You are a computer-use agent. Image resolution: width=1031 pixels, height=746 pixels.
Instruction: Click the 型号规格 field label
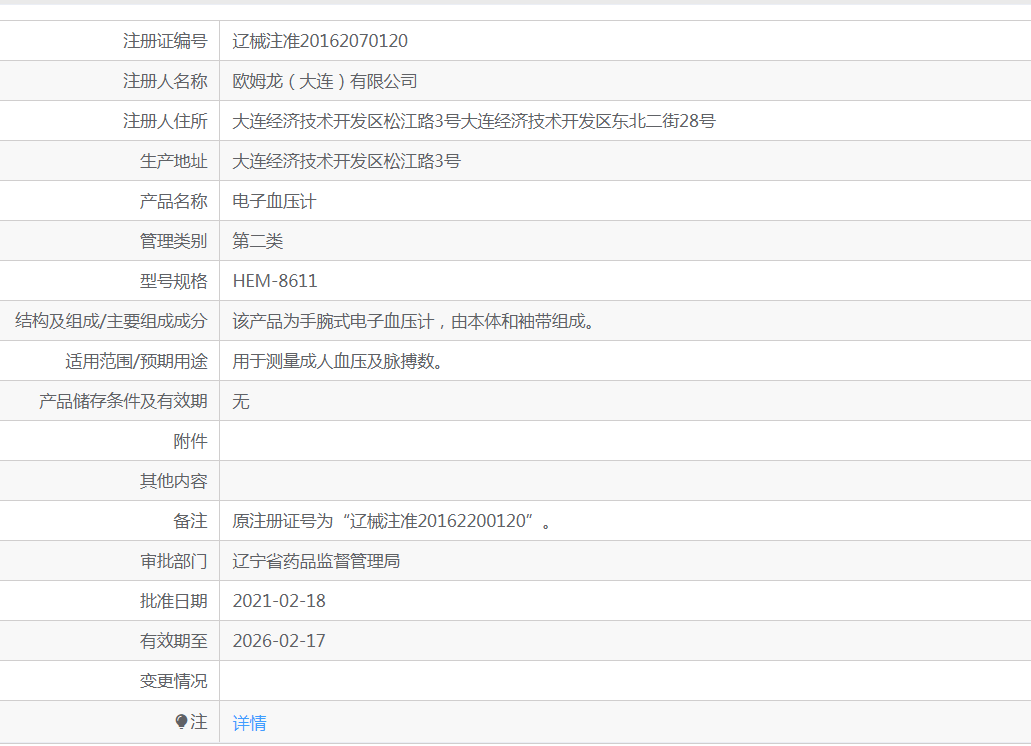pyautogui.click(x=174, y=281)
